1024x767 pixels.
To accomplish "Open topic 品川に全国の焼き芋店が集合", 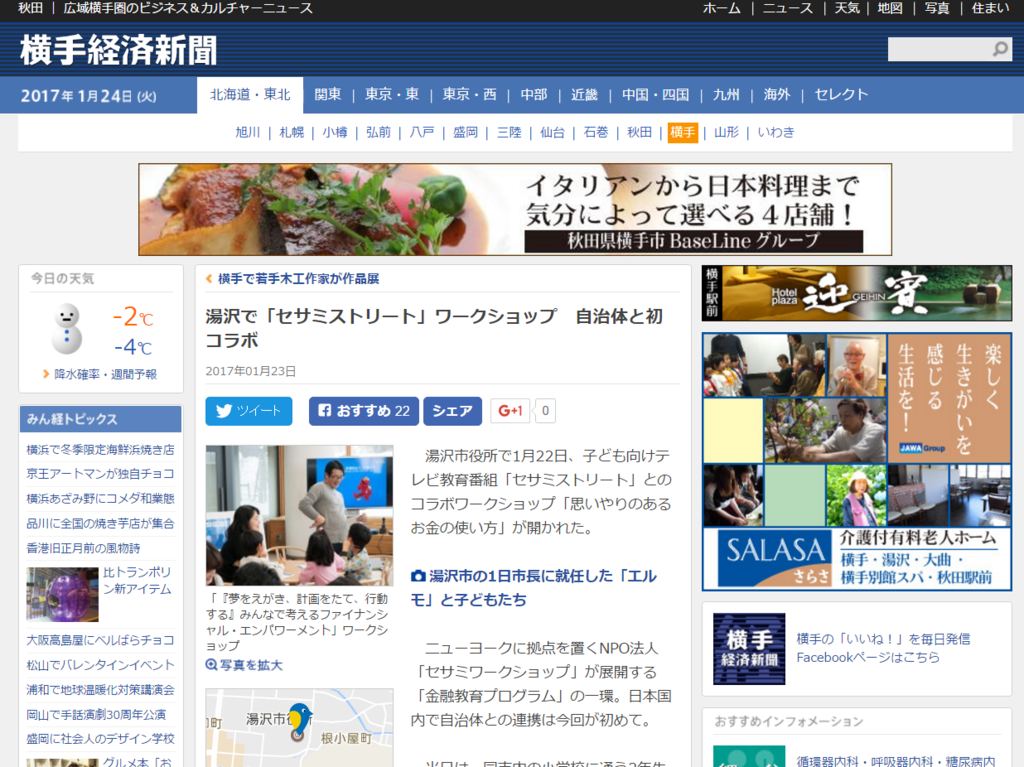I will [101, 523].
